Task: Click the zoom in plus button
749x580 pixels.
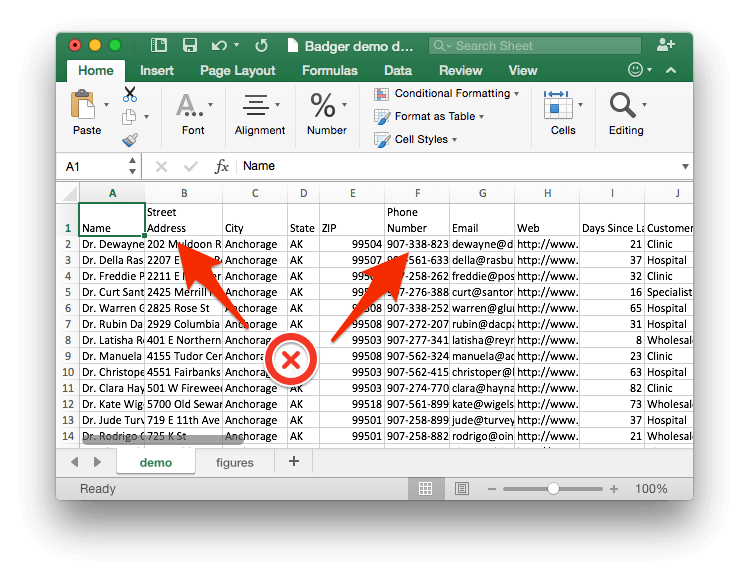Action: 614,489
